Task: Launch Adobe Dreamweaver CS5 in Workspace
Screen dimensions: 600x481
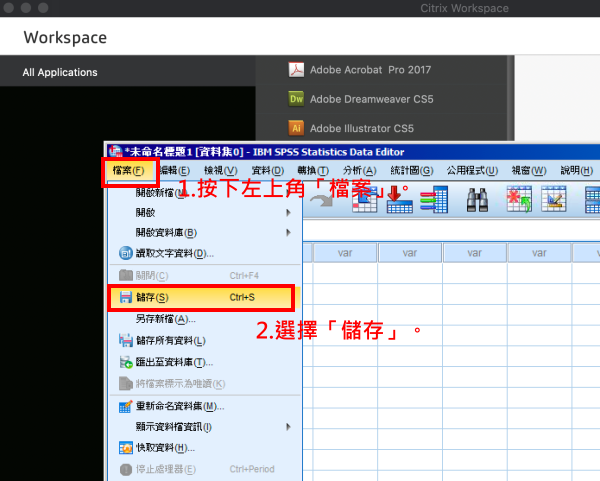Action: point(372,99)
